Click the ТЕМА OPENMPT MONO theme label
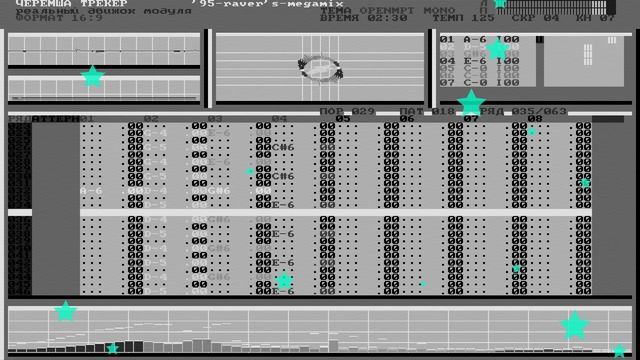The height and width of the screenshot is (360, 640). click(x=387, y=10)
